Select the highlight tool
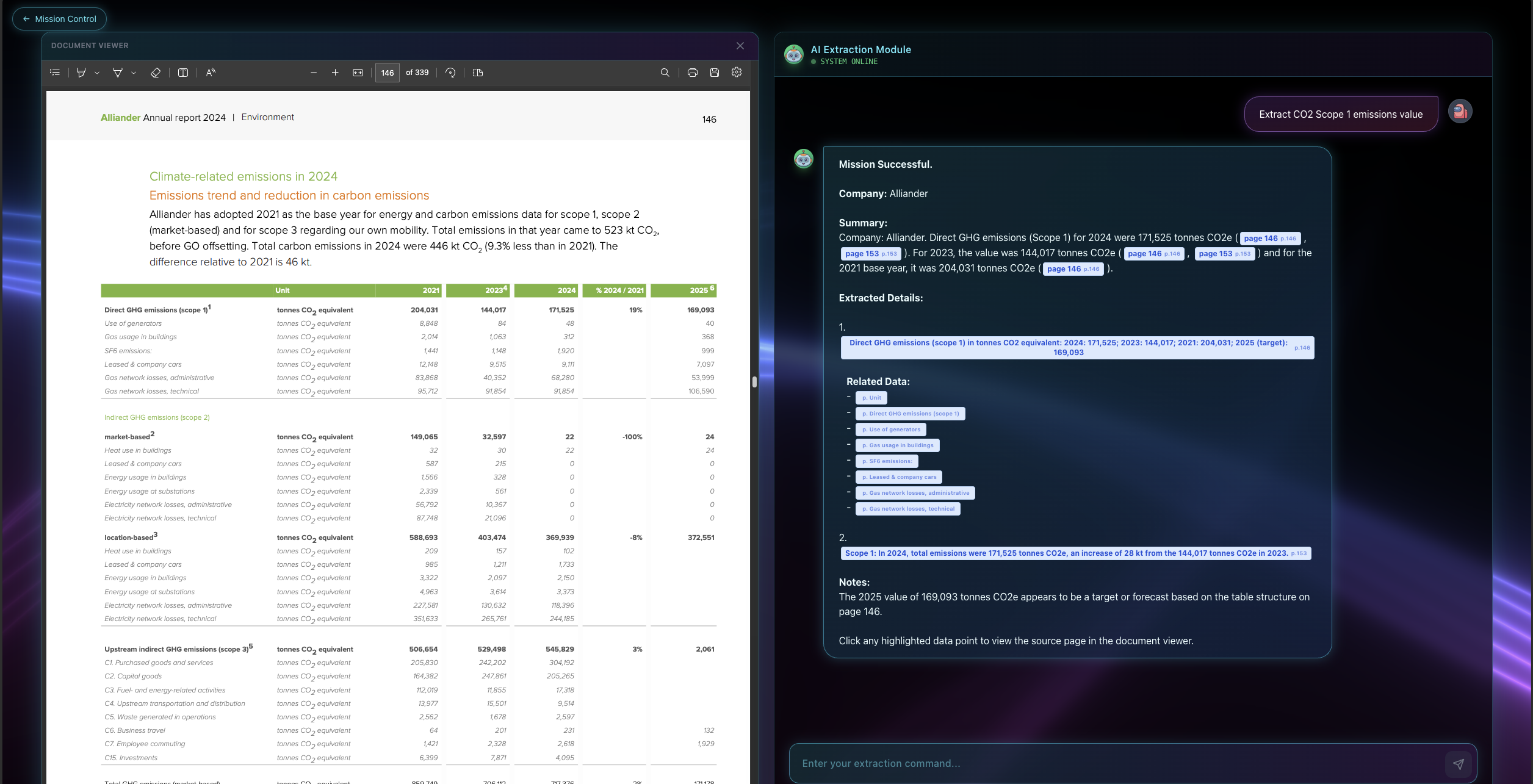1533x784 pixels. (81, 73)
